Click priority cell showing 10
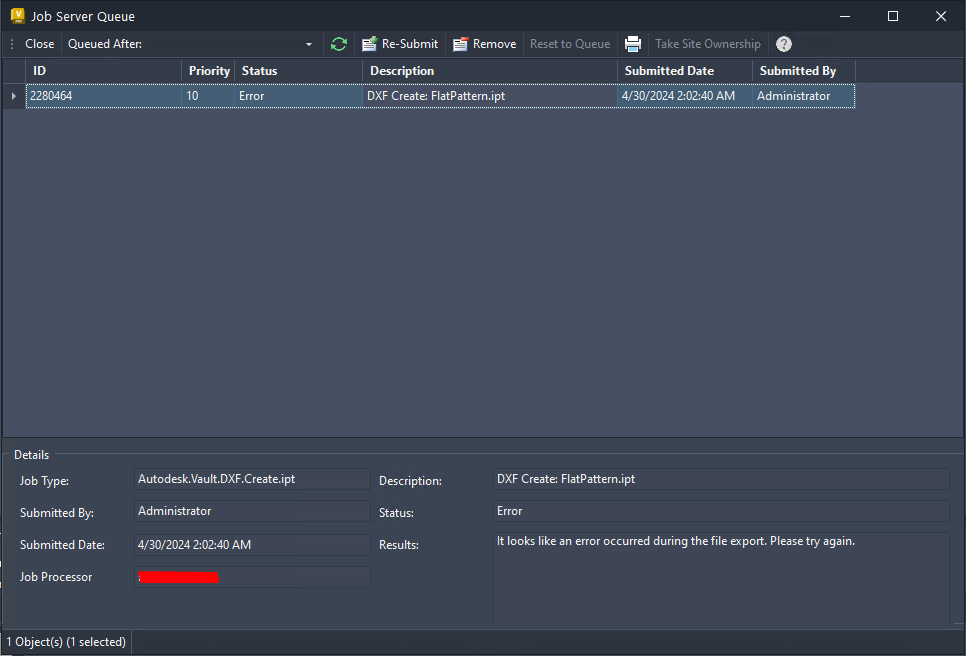The height and width of the screenshot is (656, 966). tap(208, 96)
